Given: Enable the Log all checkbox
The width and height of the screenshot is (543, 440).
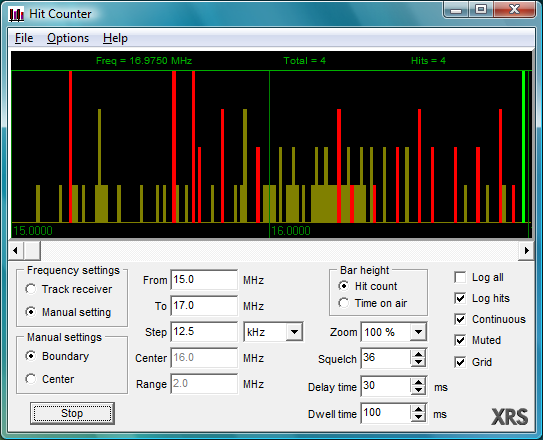Looking at the screenshot, I should (460, 277).
